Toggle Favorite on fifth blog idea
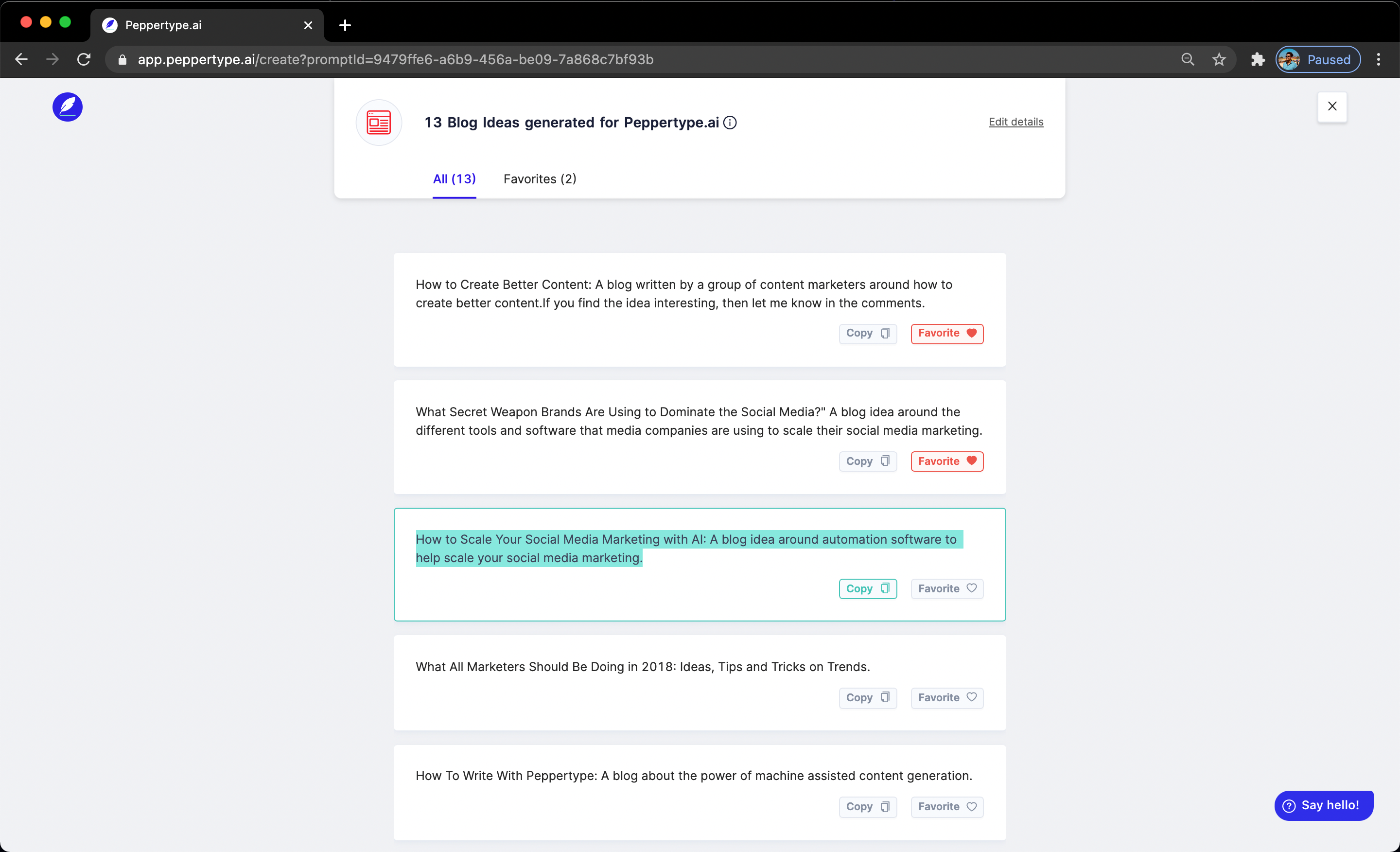 click(945, 806)
